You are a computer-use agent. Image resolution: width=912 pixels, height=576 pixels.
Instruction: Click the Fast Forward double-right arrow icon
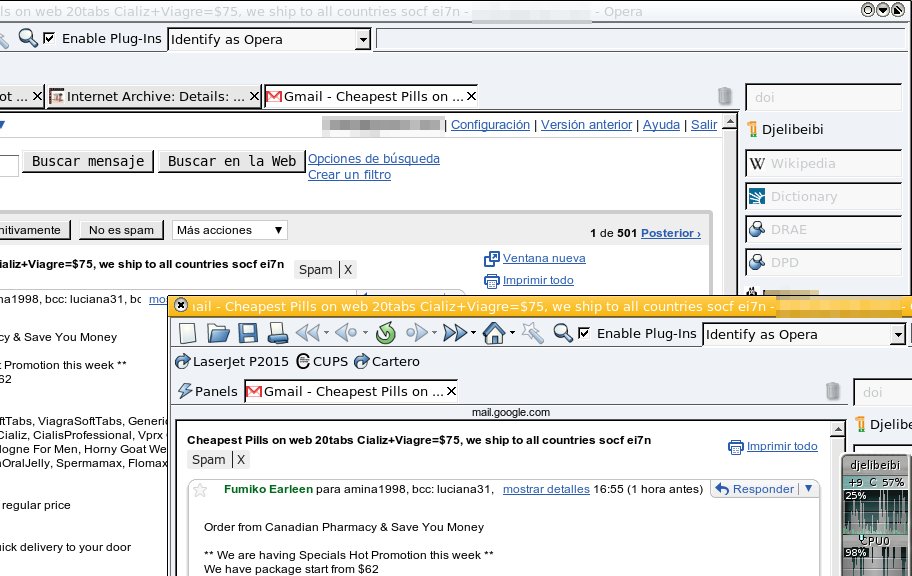455,333
